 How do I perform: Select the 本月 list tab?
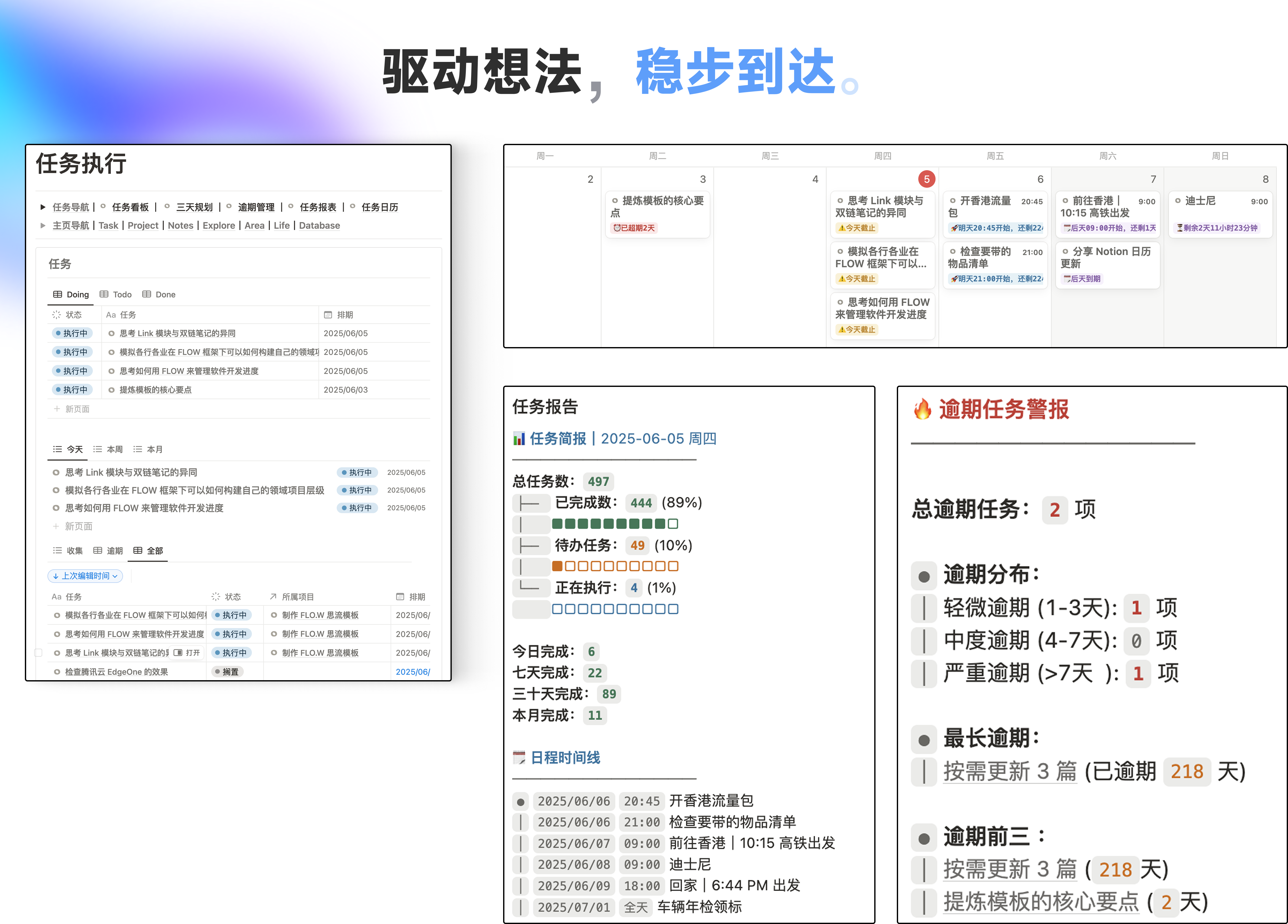pyautogui.click(x=148, y=449)
